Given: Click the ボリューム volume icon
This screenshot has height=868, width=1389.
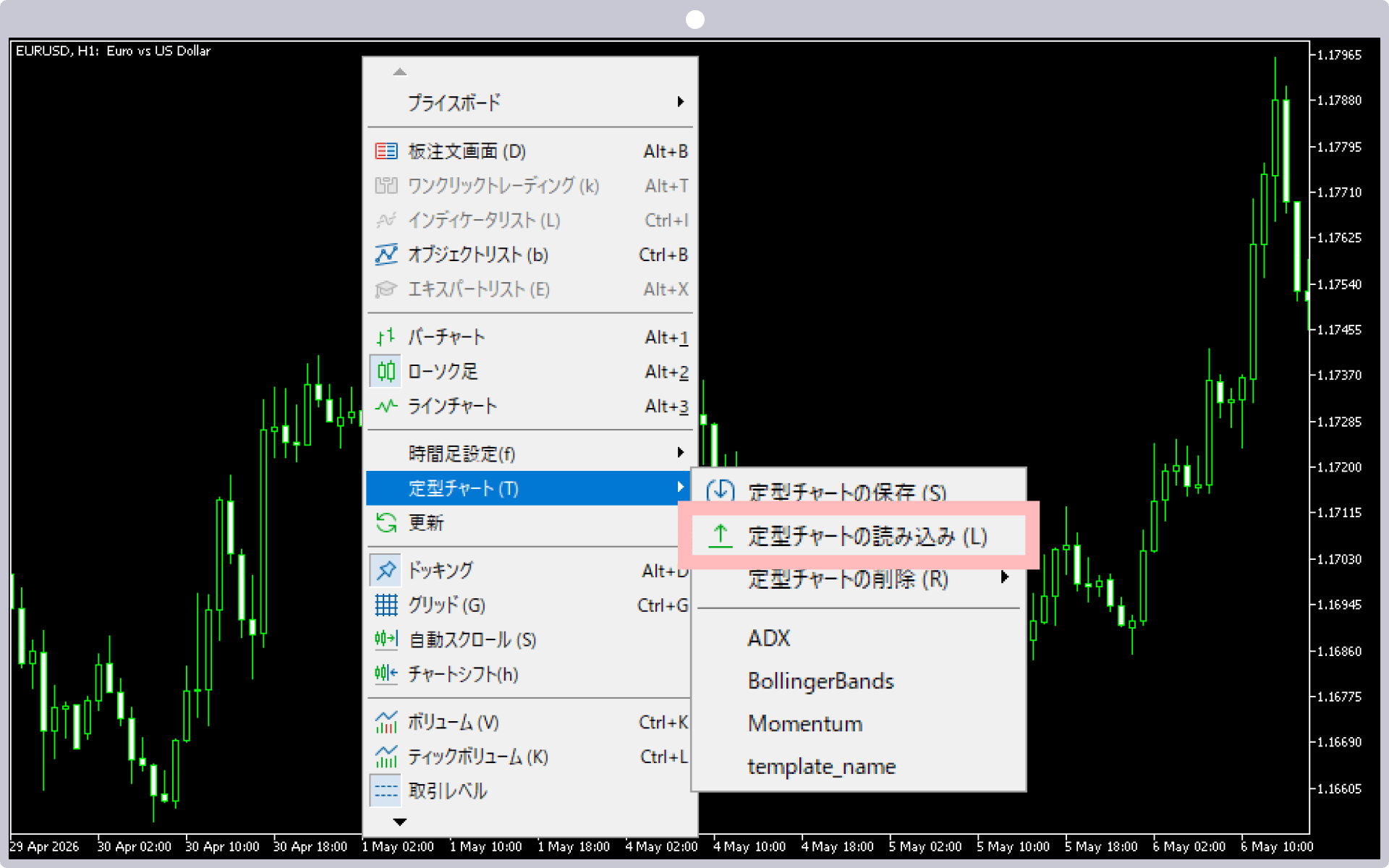Looking at the screenshot, I should point(386,722).
